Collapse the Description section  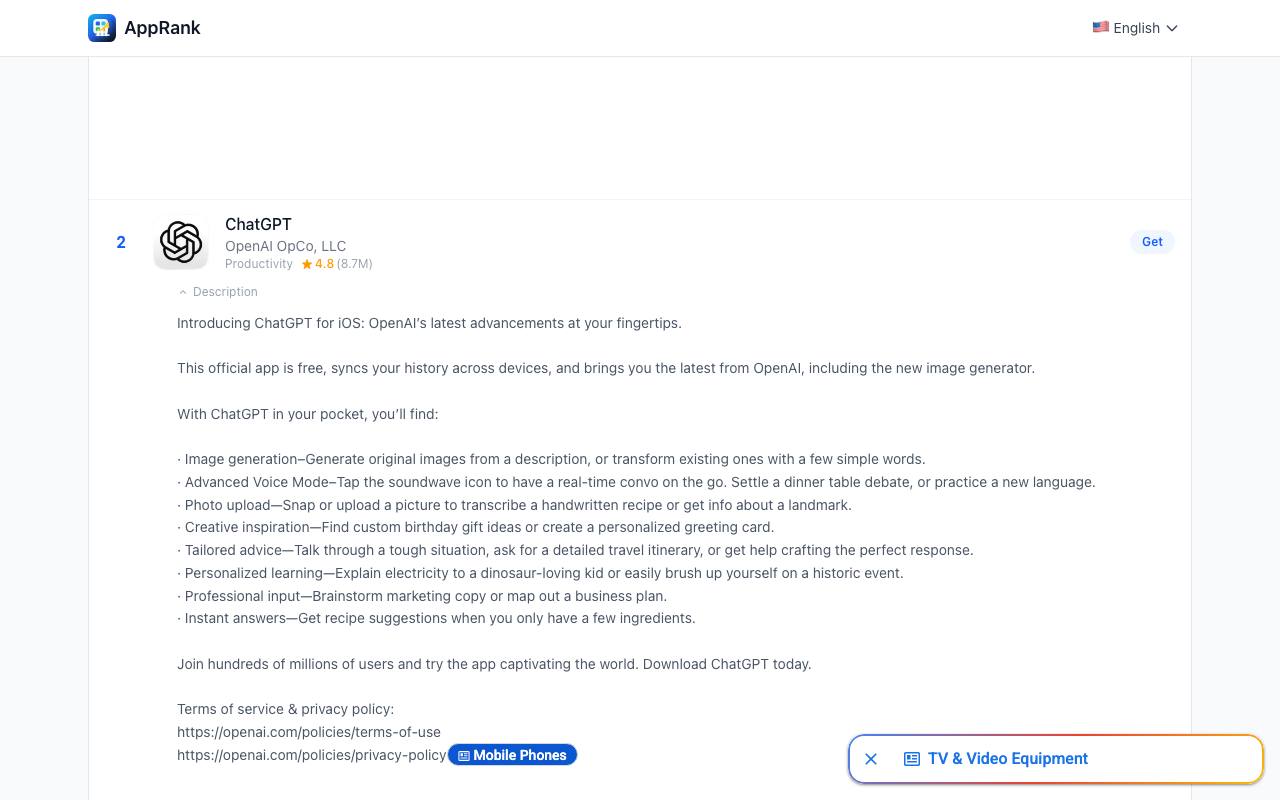[x=218, y=292]
